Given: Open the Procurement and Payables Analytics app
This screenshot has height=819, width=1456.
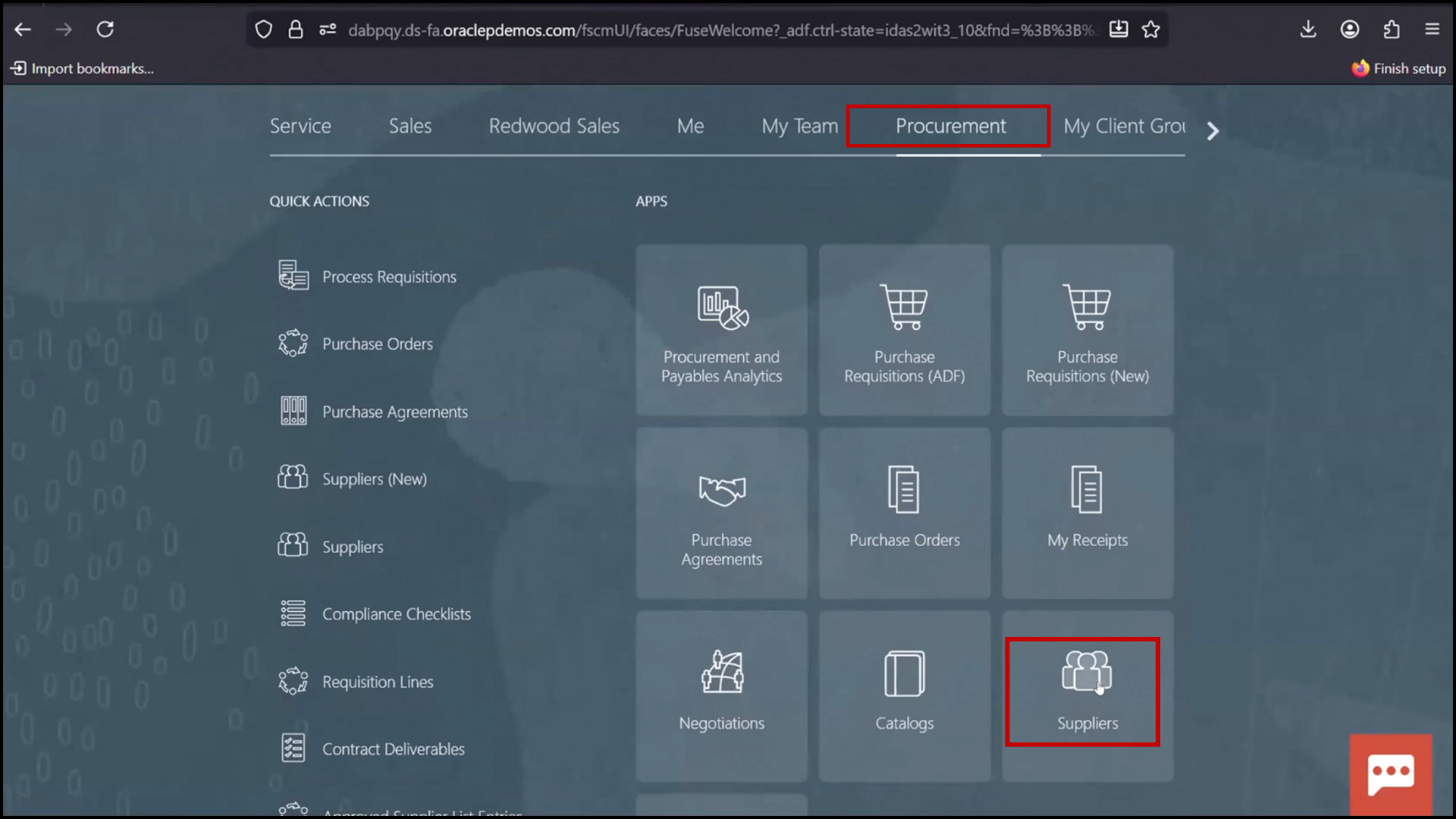Looking at the screenshot, I should point(721,330).
